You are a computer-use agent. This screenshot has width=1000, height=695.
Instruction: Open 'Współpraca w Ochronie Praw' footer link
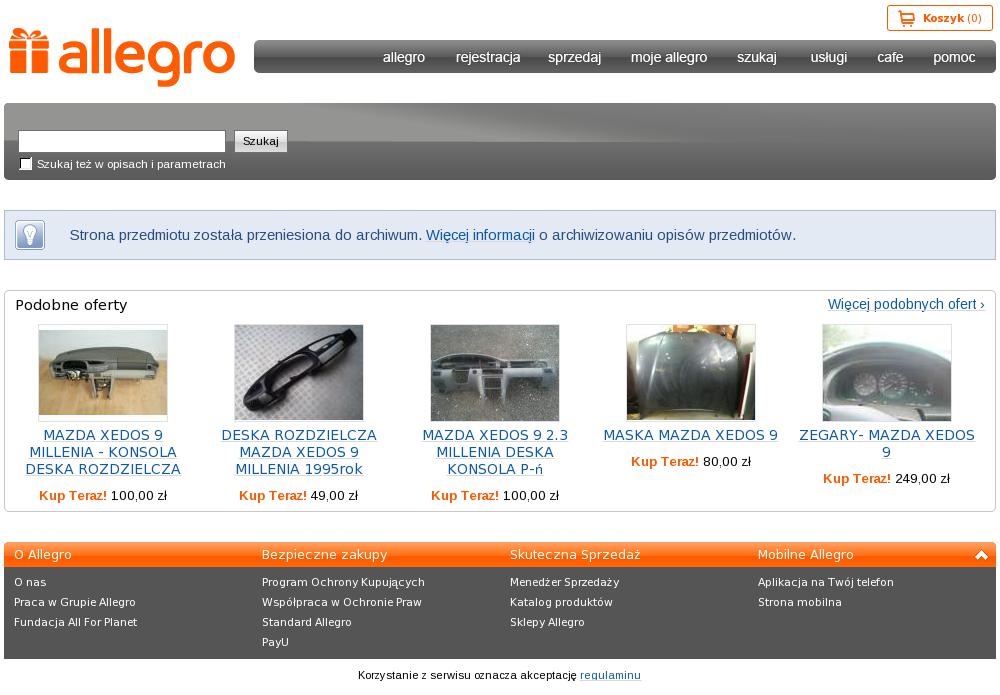[342, 602]
